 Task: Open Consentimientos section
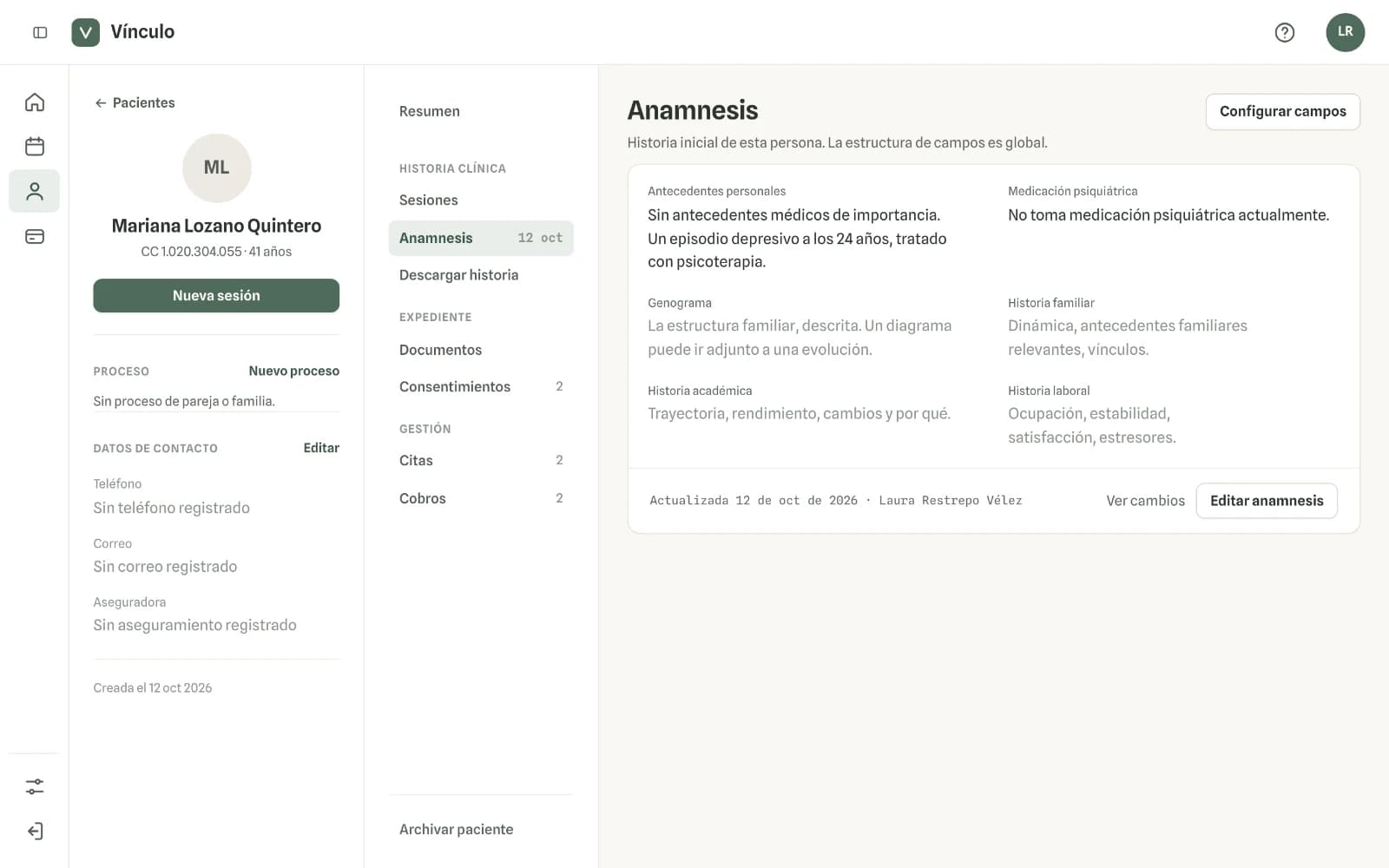[481, 386]
